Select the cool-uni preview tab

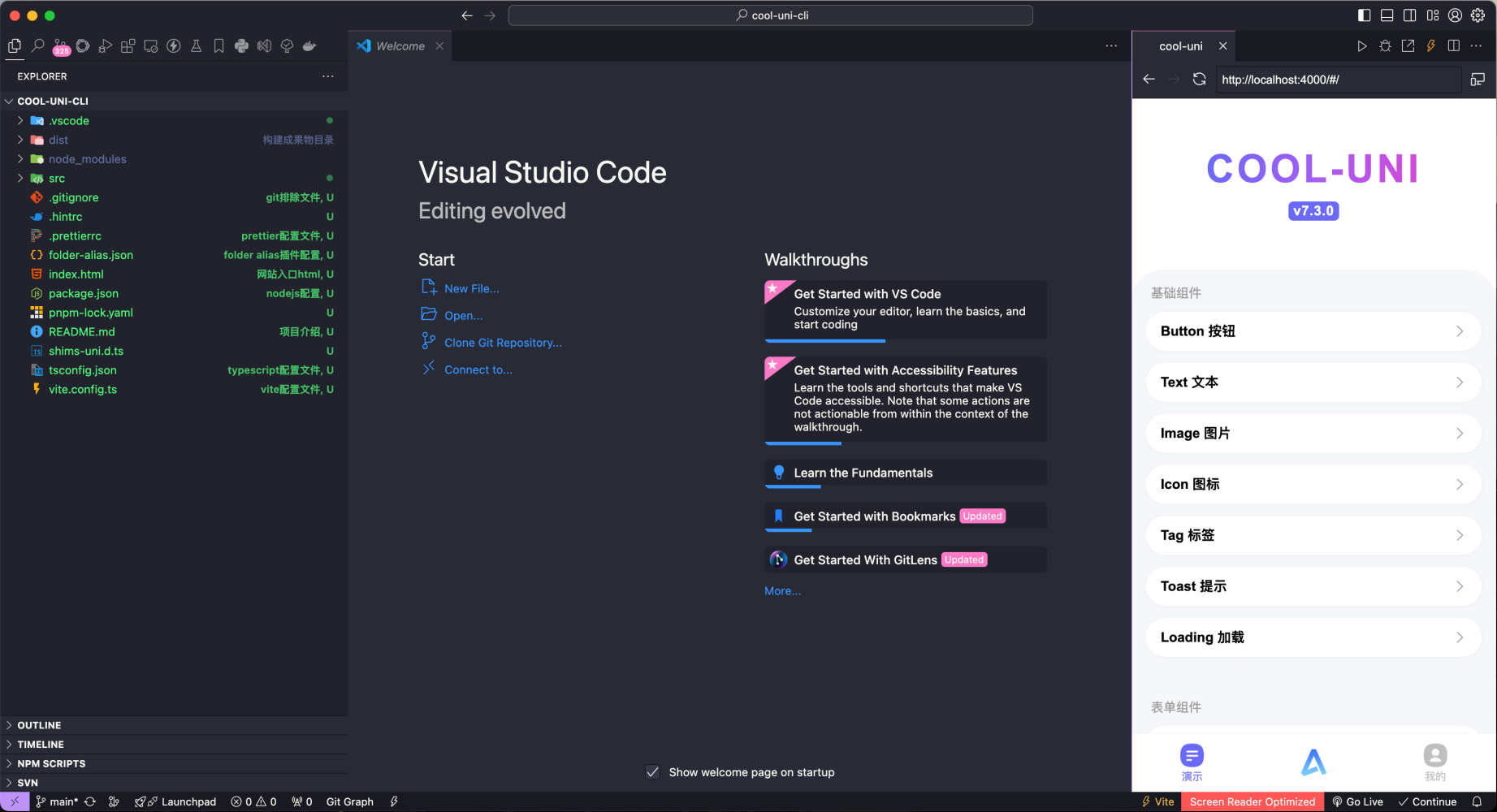pos(1180,46)
